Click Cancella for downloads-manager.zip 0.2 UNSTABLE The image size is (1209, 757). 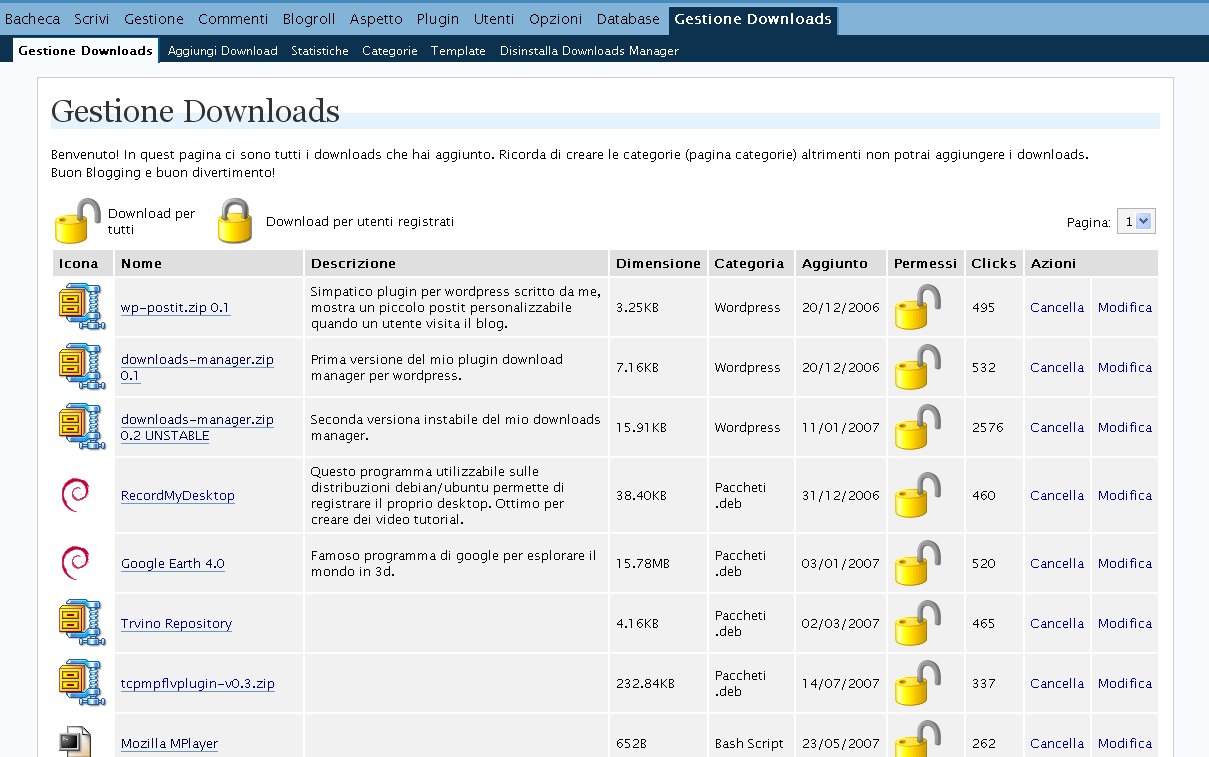tap(1057, 428)
